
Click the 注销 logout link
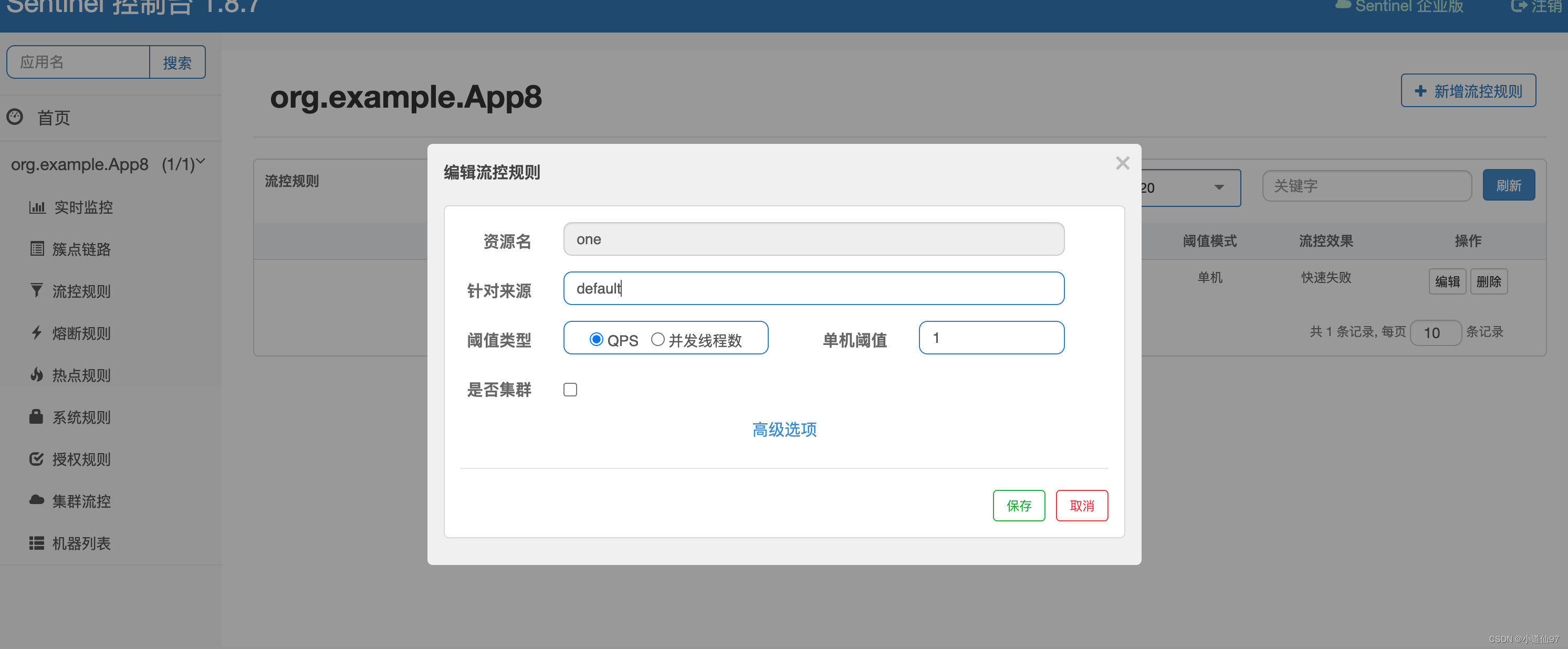point(1536,6)
